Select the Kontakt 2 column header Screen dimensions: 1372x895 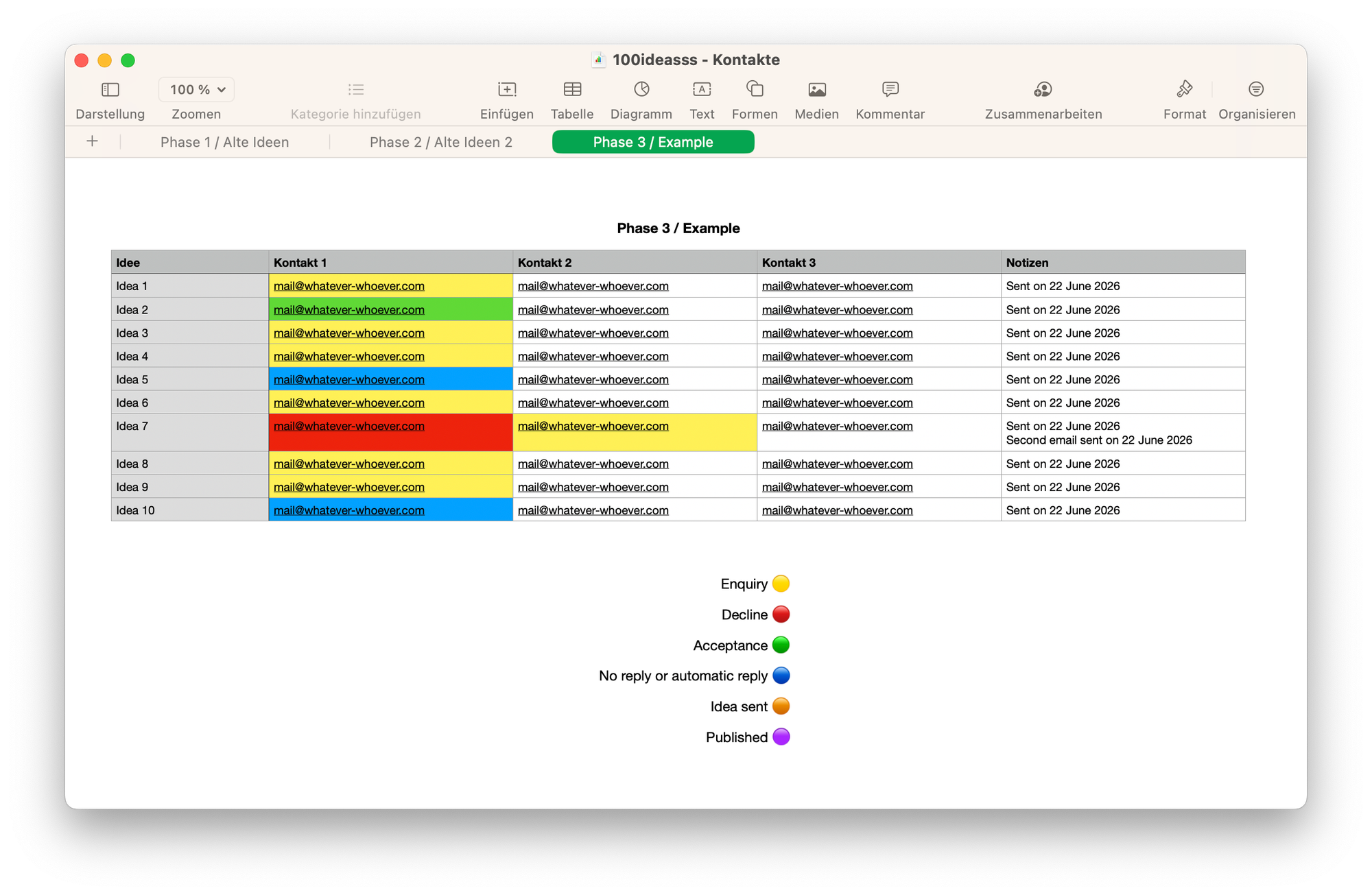pyautogui.click(x=635, y=263)
